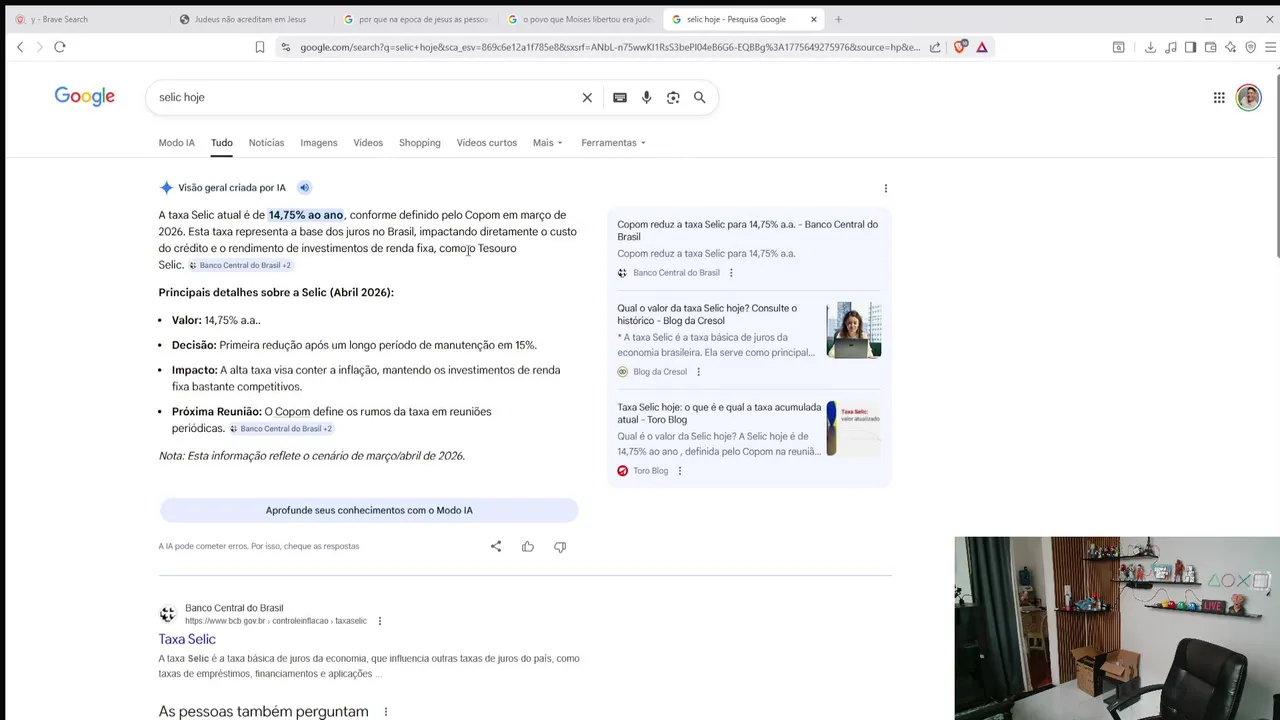Screen dimensions: 1280x720
Task: Open the tab search icon in toolbar
Action: tap(1119, 47)
